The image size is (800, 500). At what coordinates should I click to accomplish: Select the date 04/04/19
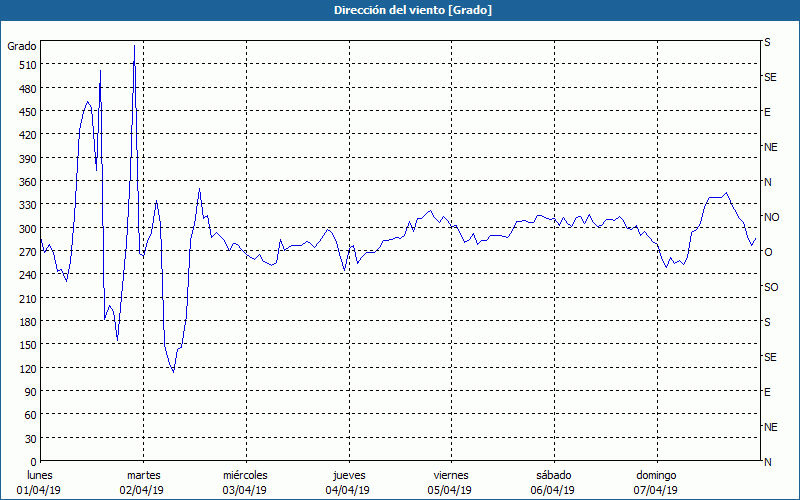347,491
